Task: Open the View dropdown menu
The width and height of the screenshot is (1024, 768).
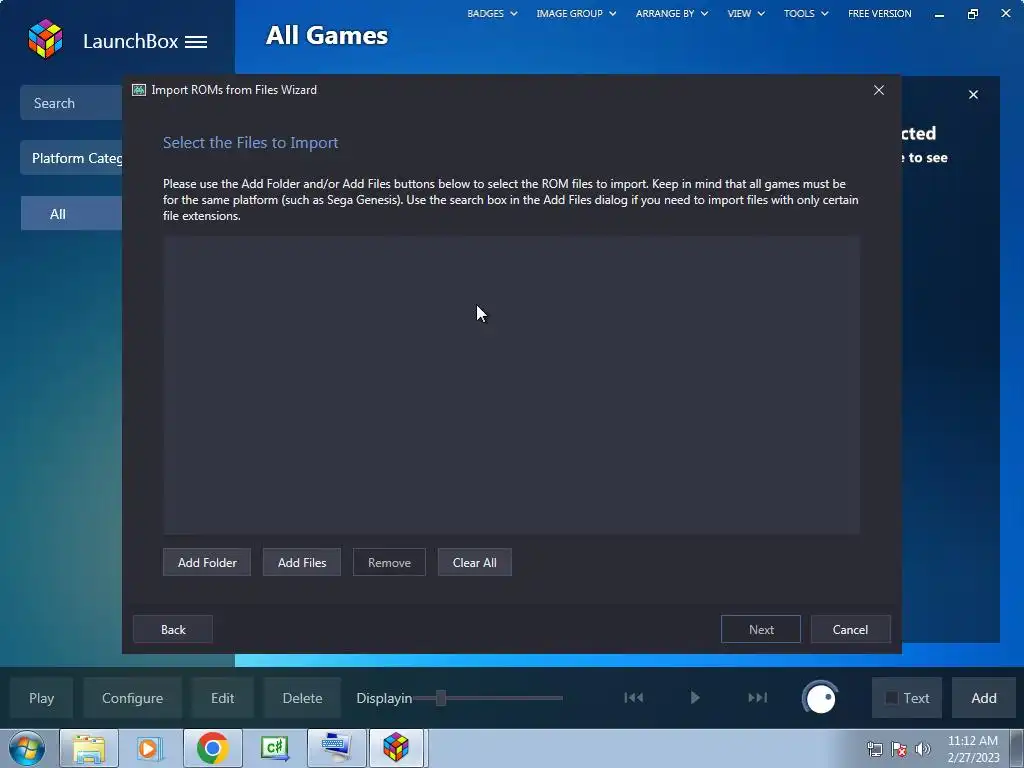Action: (746, 13)
